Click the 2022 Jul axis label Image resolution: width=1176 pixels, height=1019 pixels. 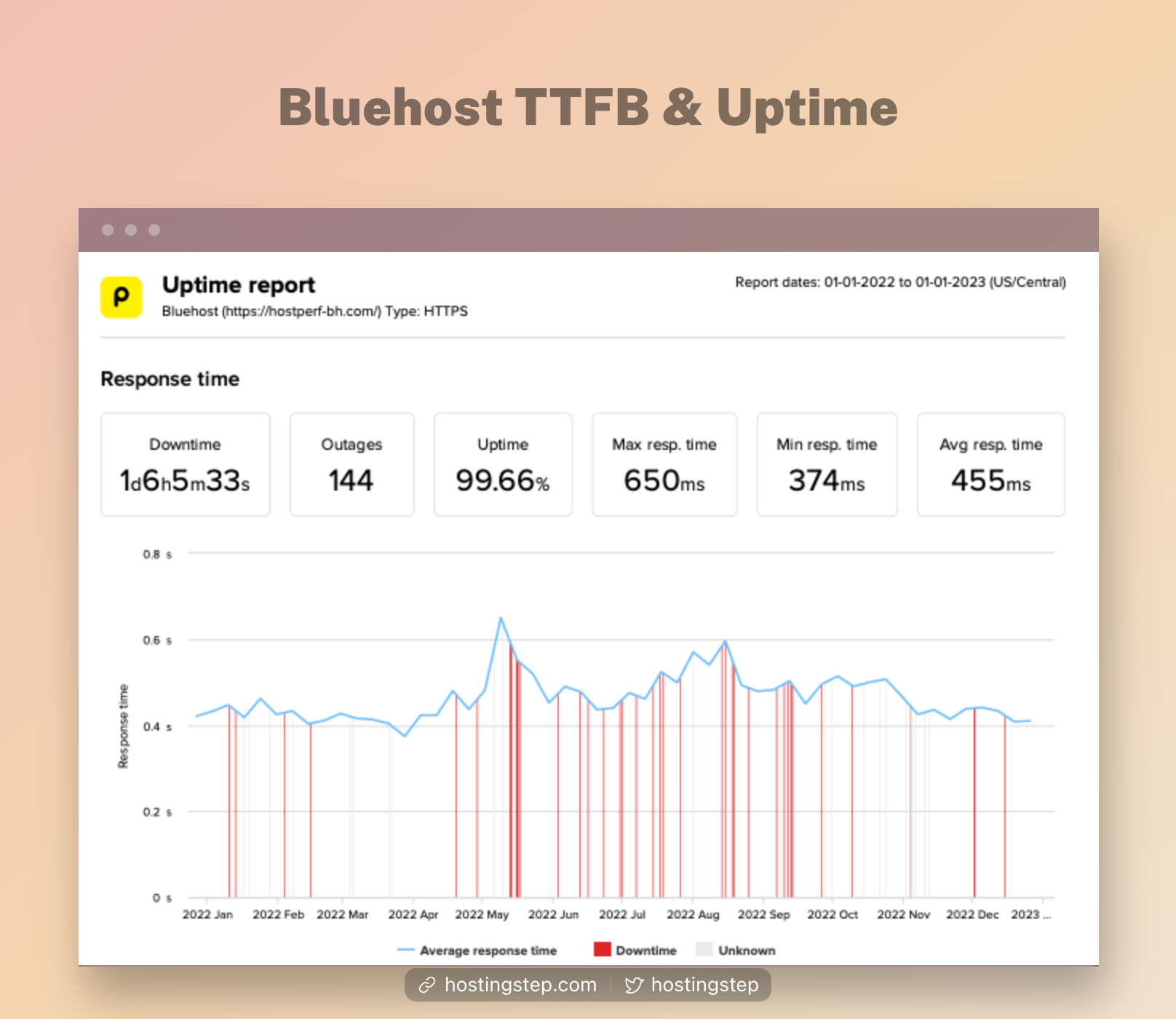[x=622, y=915]
